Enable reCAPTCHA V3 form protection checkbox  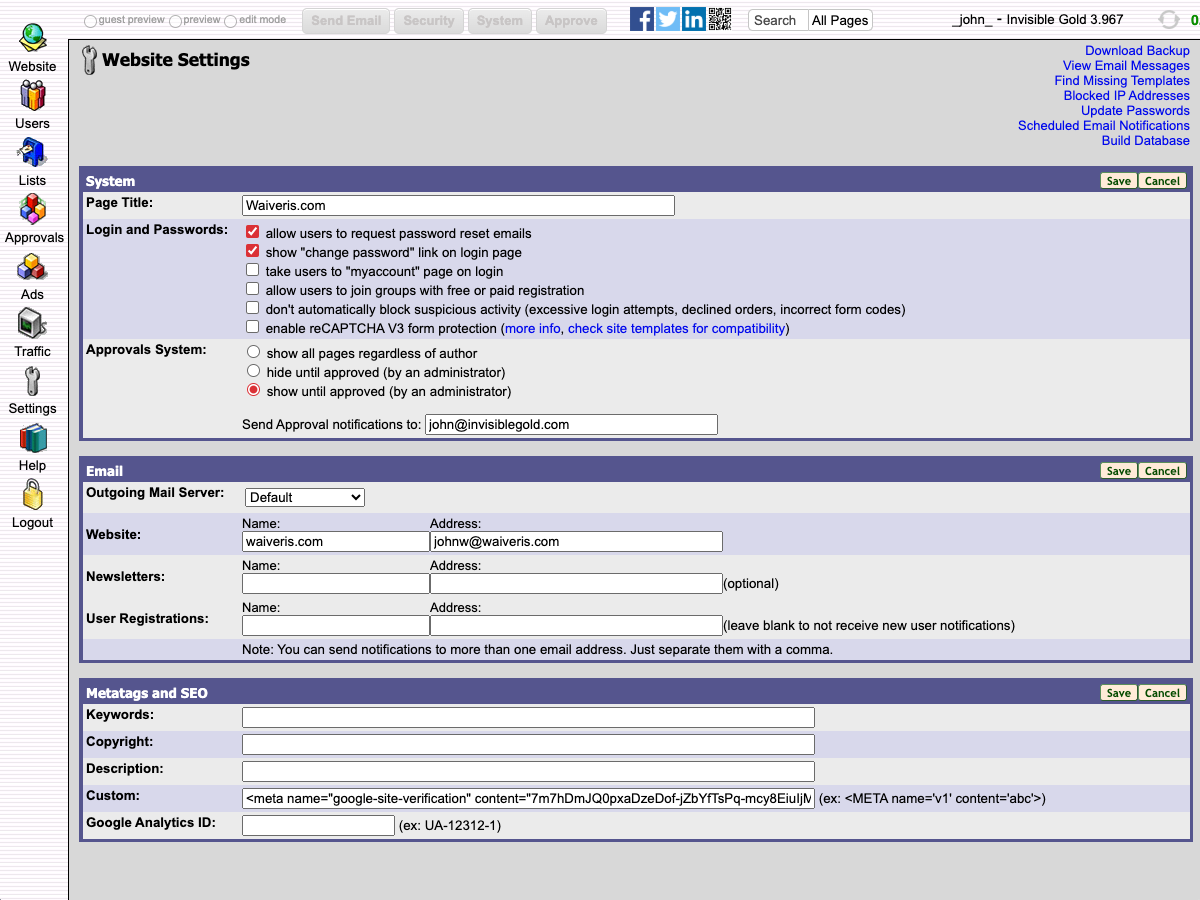pos(253,327)
